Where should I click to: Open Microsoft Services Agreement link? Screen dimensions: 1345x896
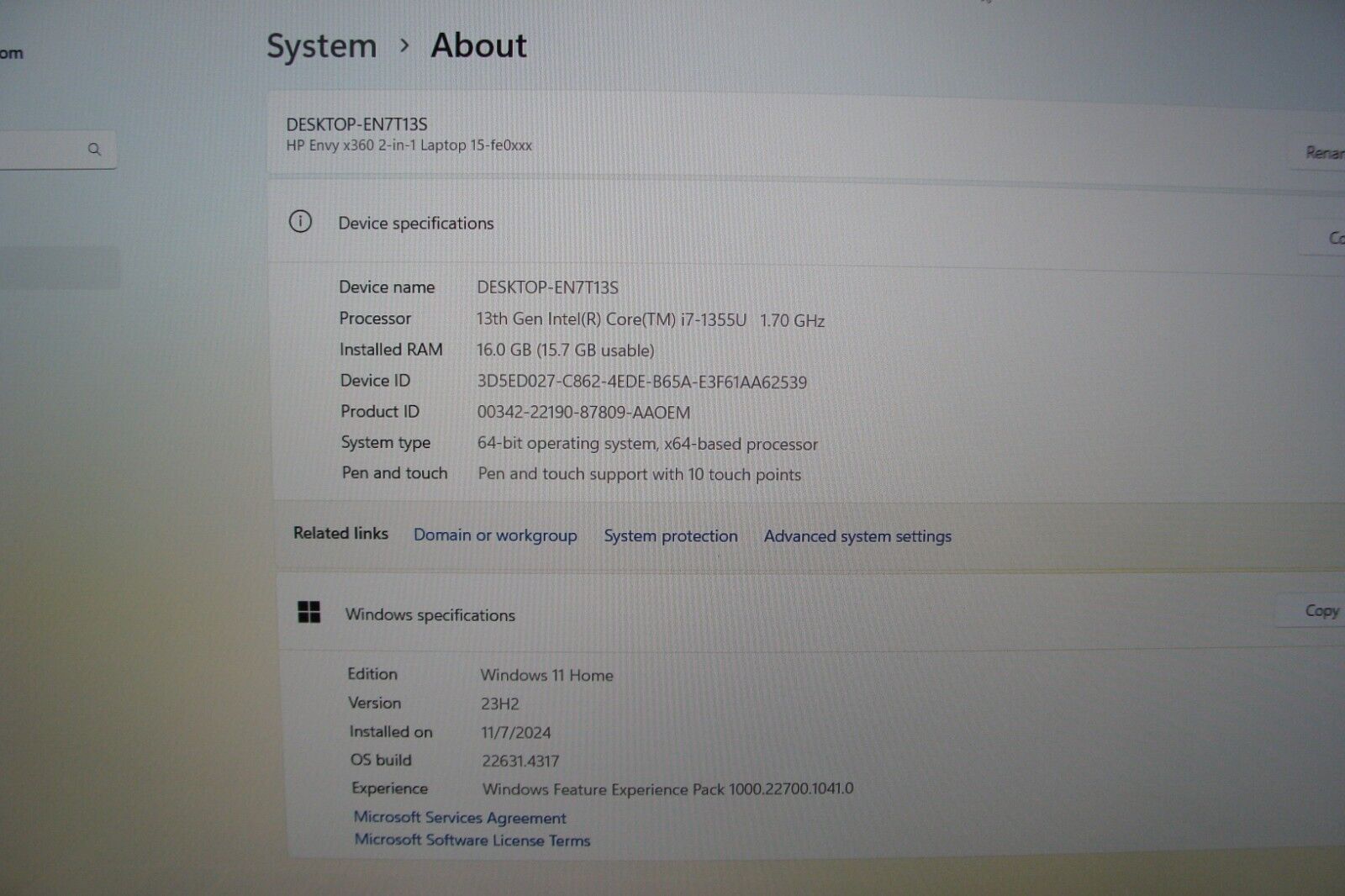coord(460,817)
